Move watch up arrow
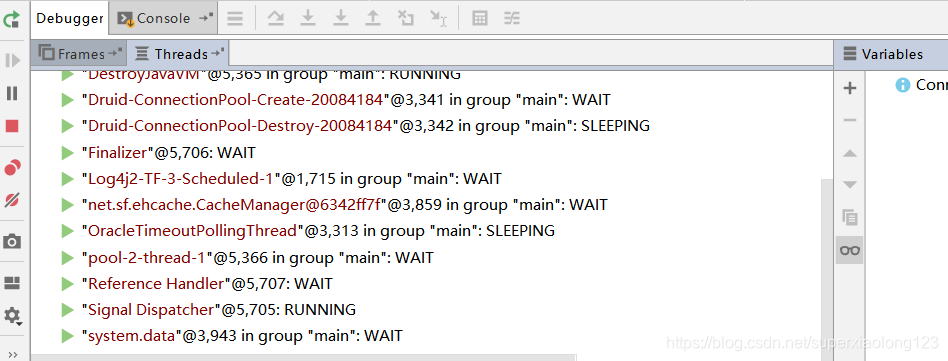The height and width of the screenshot is (361, 948). (x=850, y=154)
